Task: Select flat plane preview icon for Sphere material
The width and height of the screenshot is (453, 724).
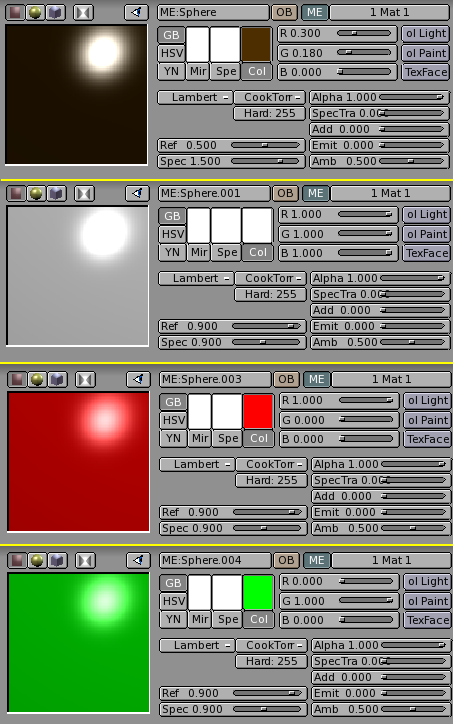Action: 15,12
